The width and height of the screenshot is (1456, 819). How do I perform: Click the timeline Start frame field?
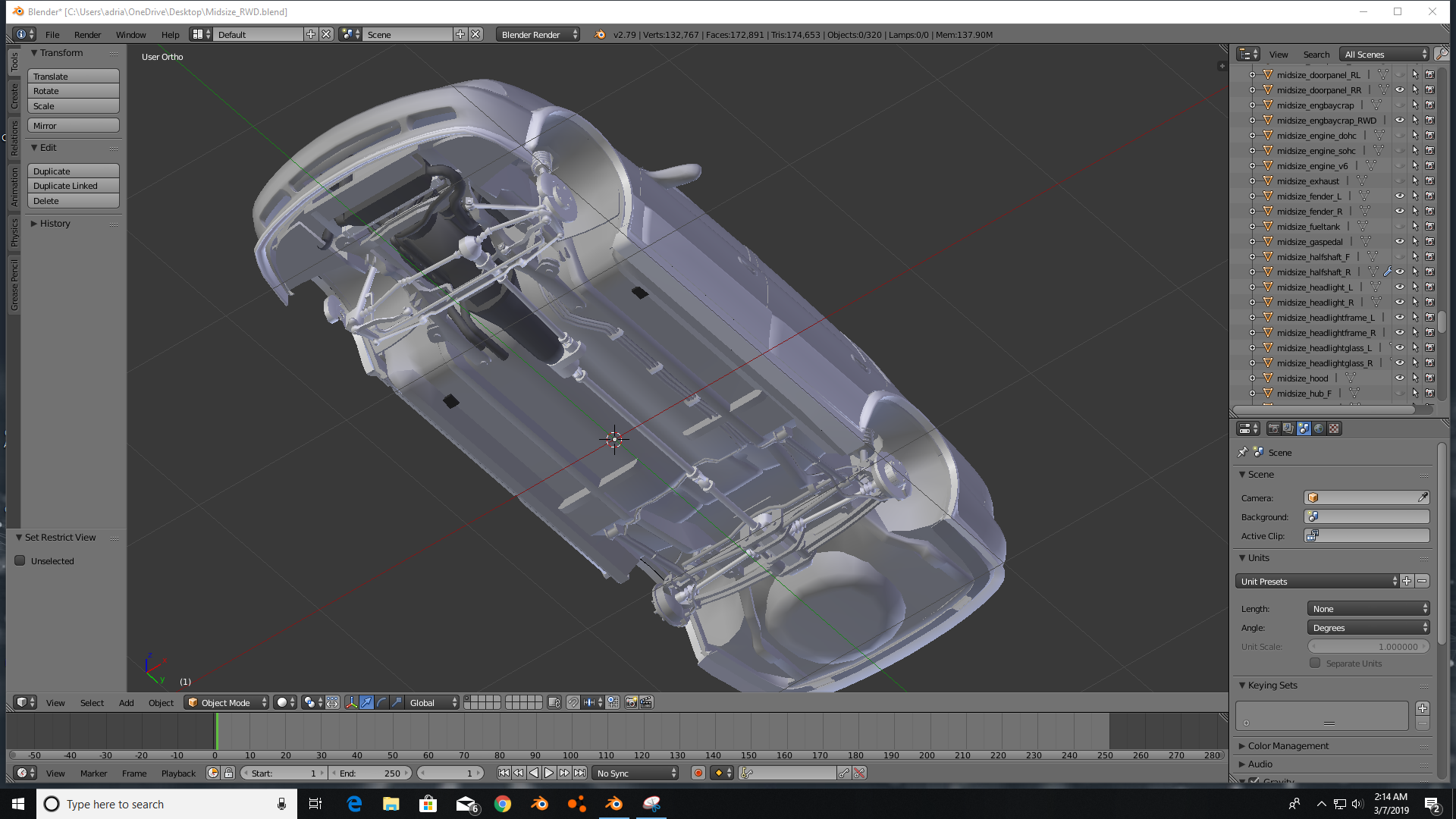pyautogui.click(x=284, y=773)
